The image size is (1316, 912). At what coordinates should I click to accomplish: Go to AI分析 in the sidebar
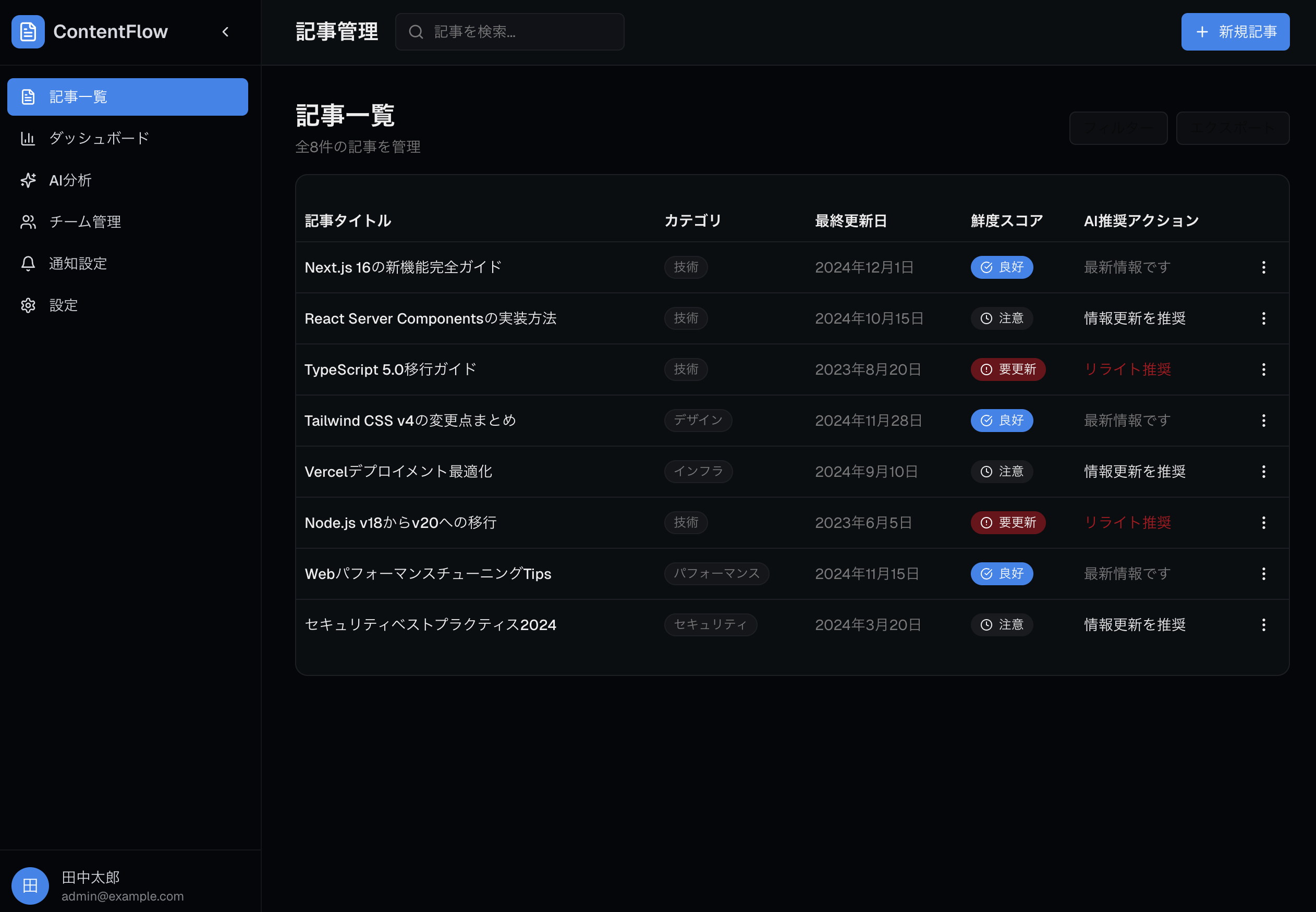(70, 180)
